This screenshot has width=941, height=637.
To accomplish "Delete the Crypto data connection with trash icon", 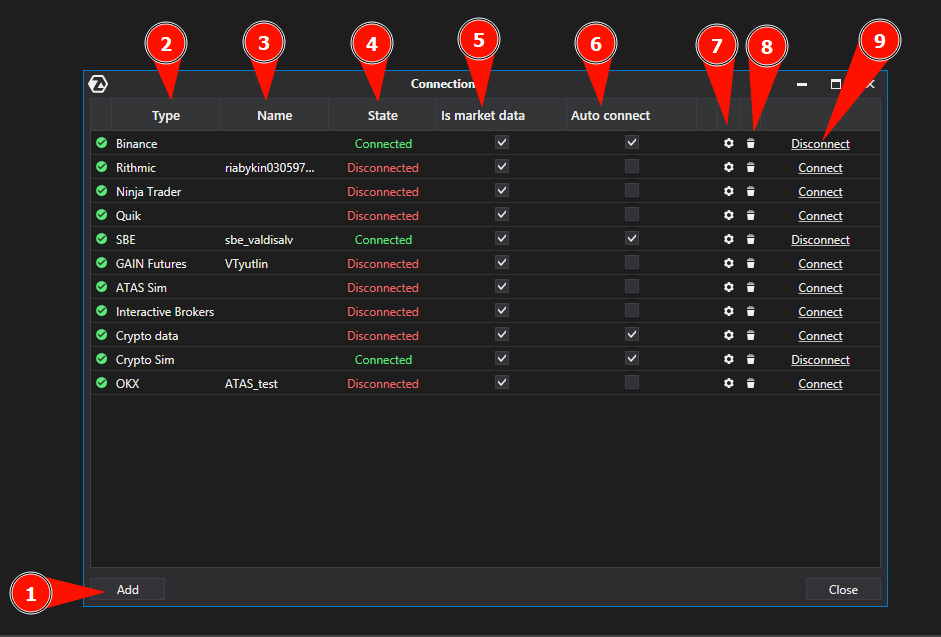I will tap(751, 335).
